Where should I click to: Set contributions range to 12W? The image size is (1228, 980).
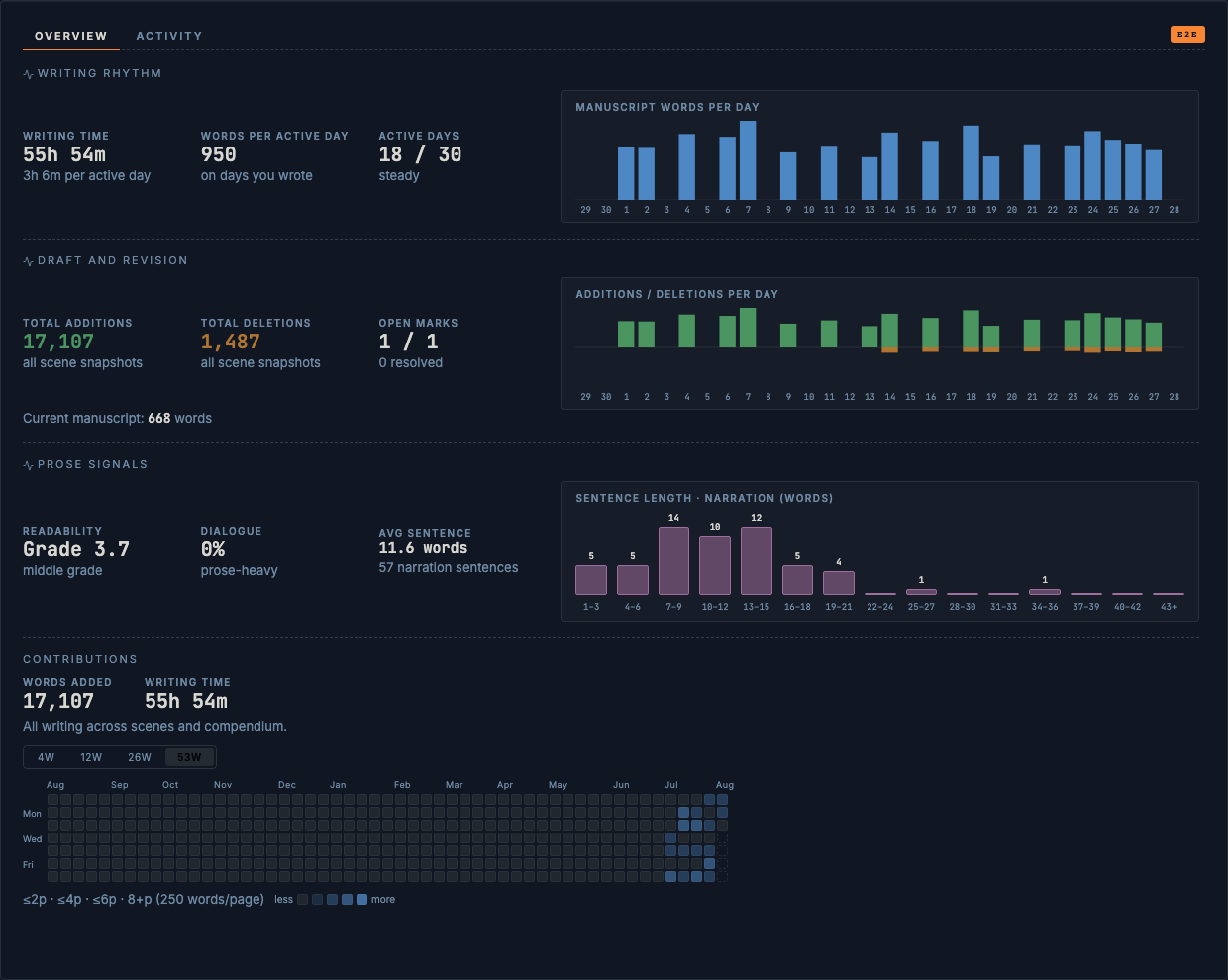tap(91, 757)
